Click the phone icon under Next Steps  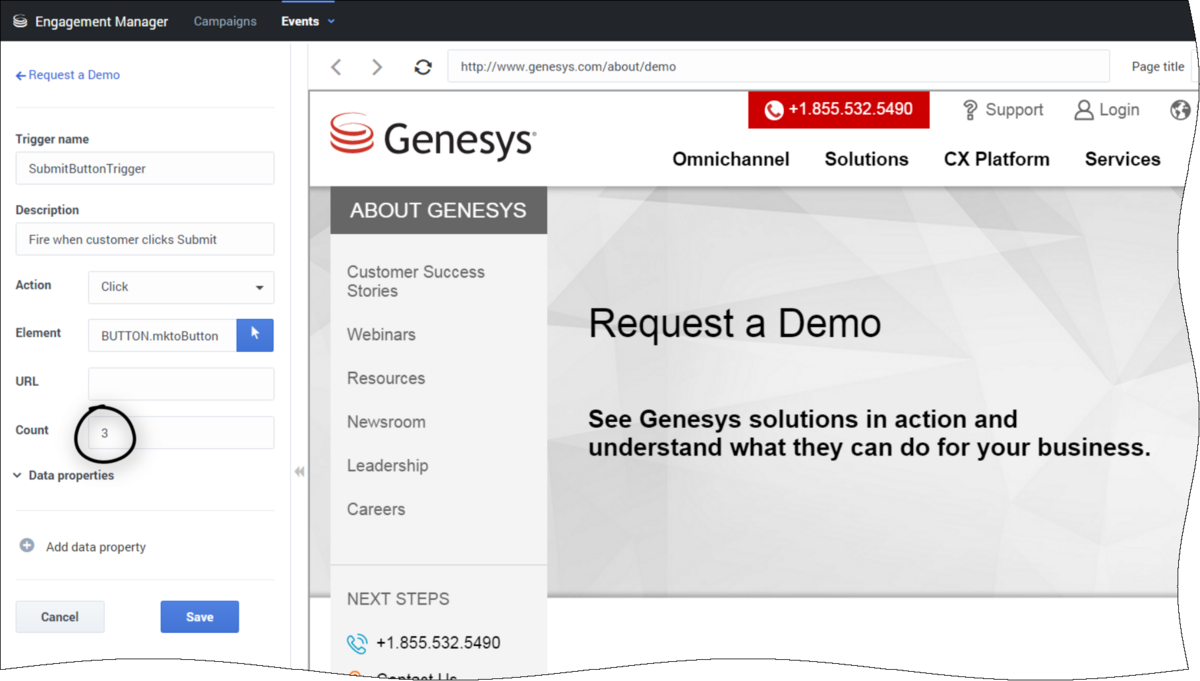tap(357, 643)
